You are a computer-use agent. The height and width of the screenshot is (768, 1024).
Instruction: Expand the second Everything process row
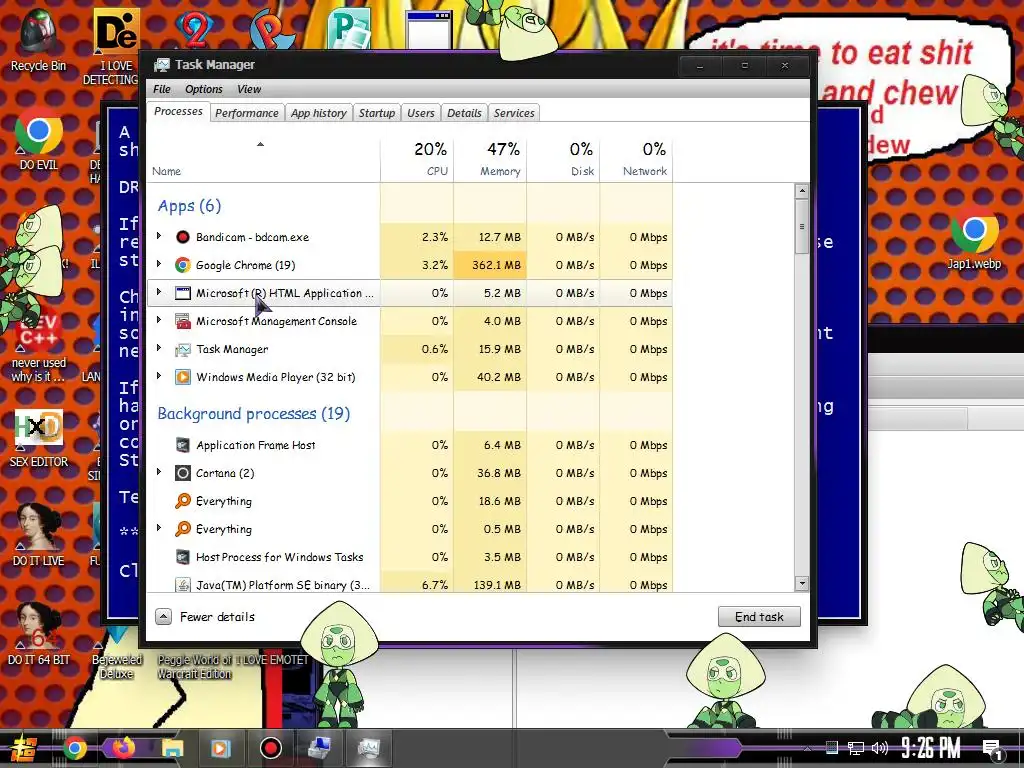click(159, 528)
